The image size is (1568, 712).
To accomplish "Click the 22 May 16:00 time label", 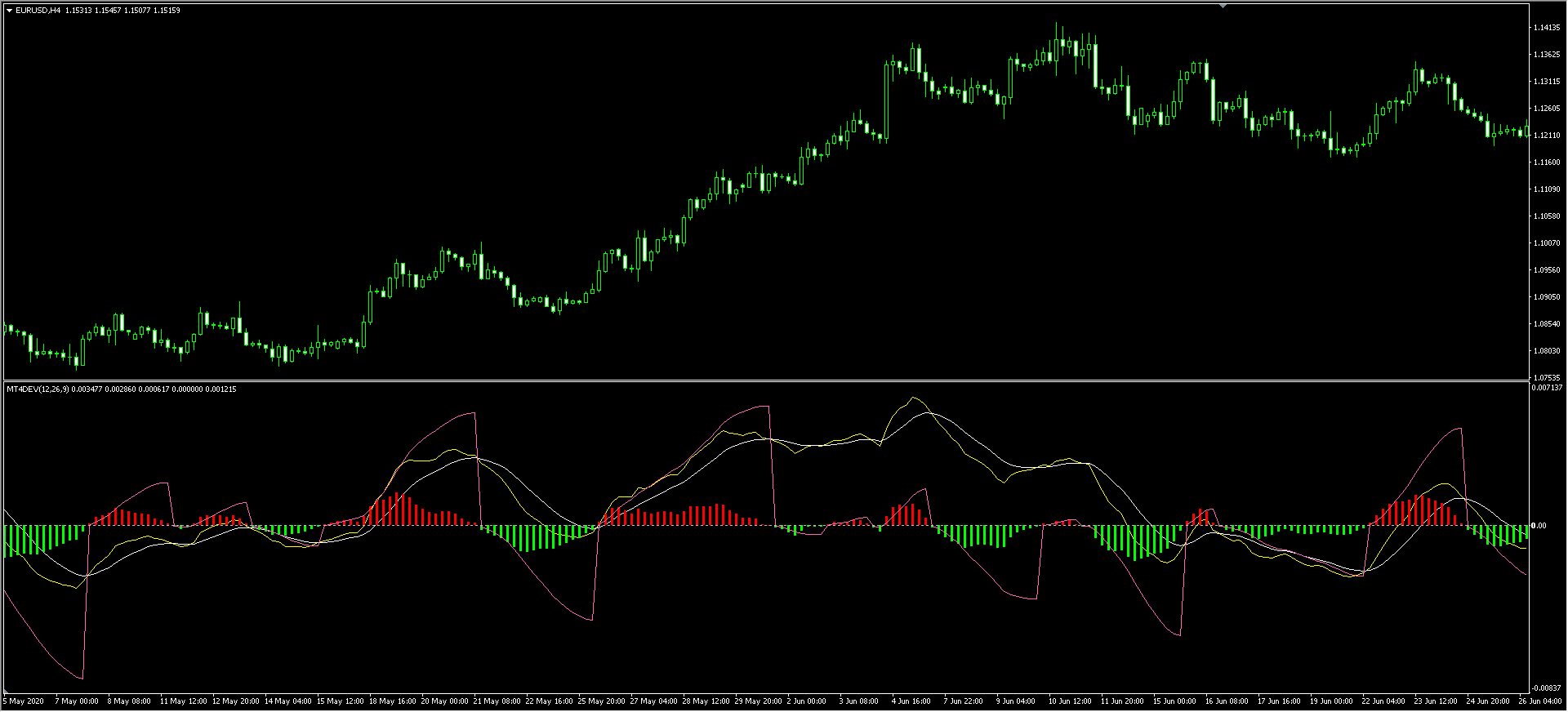I will [550, 701].
